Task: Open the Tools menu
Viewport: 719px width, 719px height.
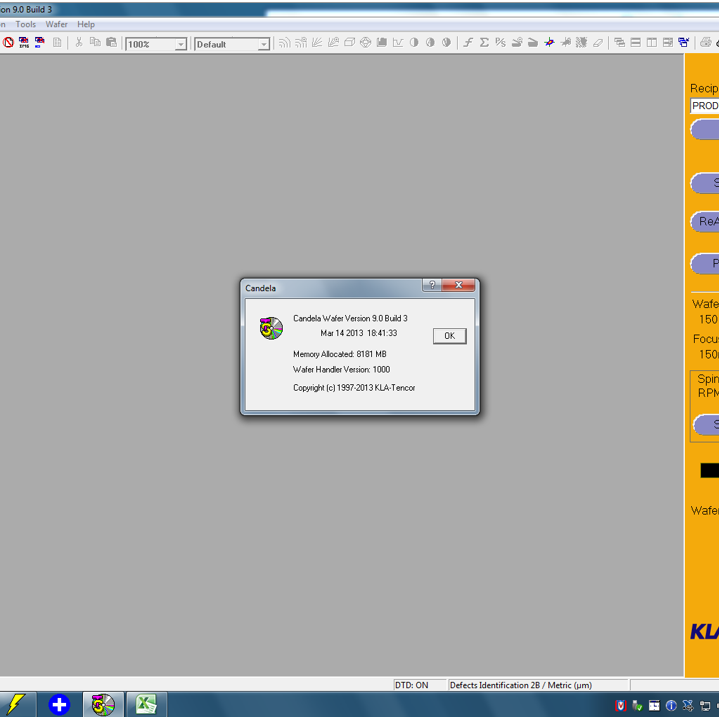Action: (26, 24)
